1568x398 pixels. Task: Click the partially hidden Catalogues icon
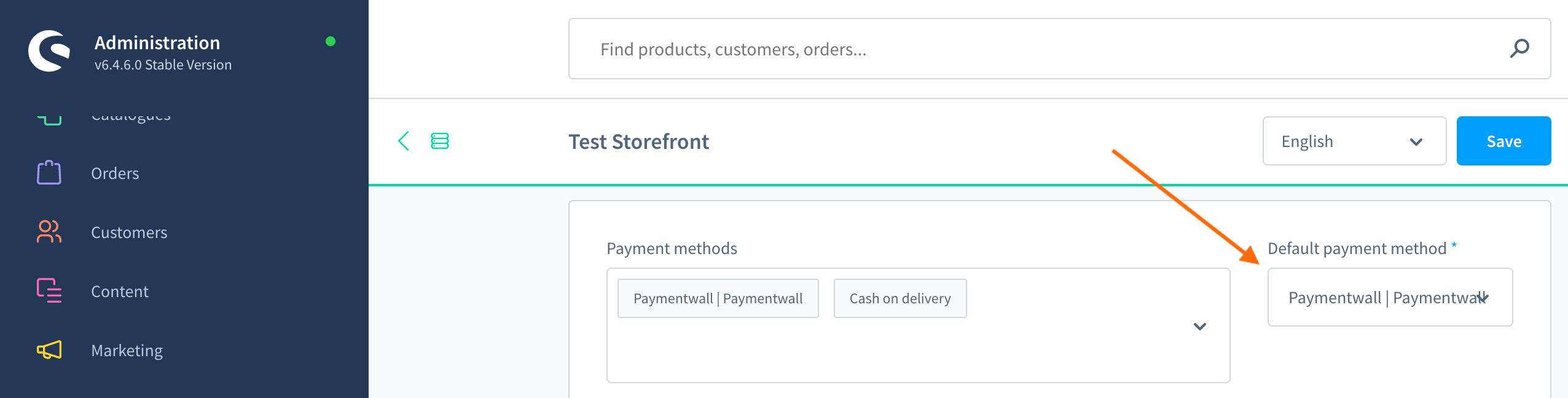click(x=49, y=119)
